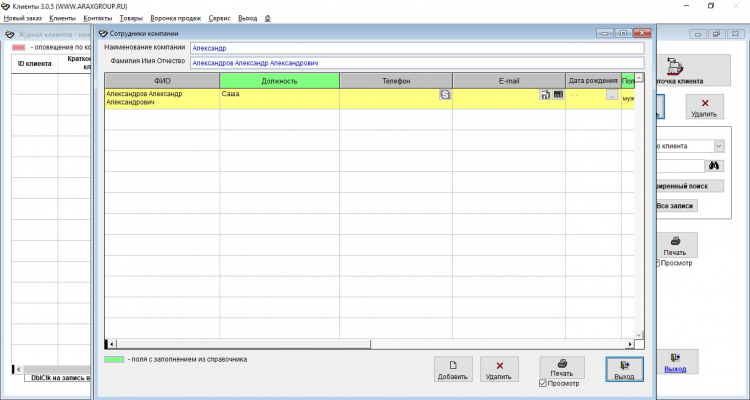Click the @ menu item

click(267, 18)
